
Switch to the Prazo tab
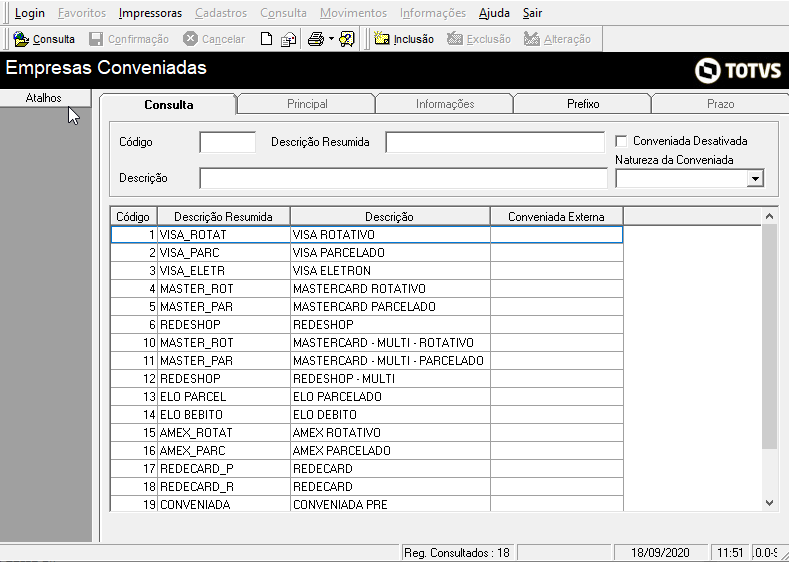[721, 104]
